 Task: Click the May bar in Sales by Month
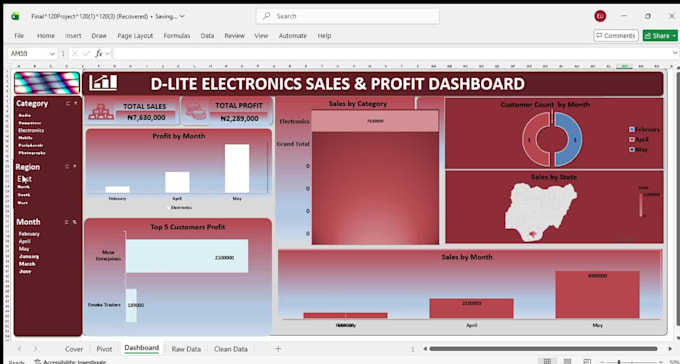point(597,295)
